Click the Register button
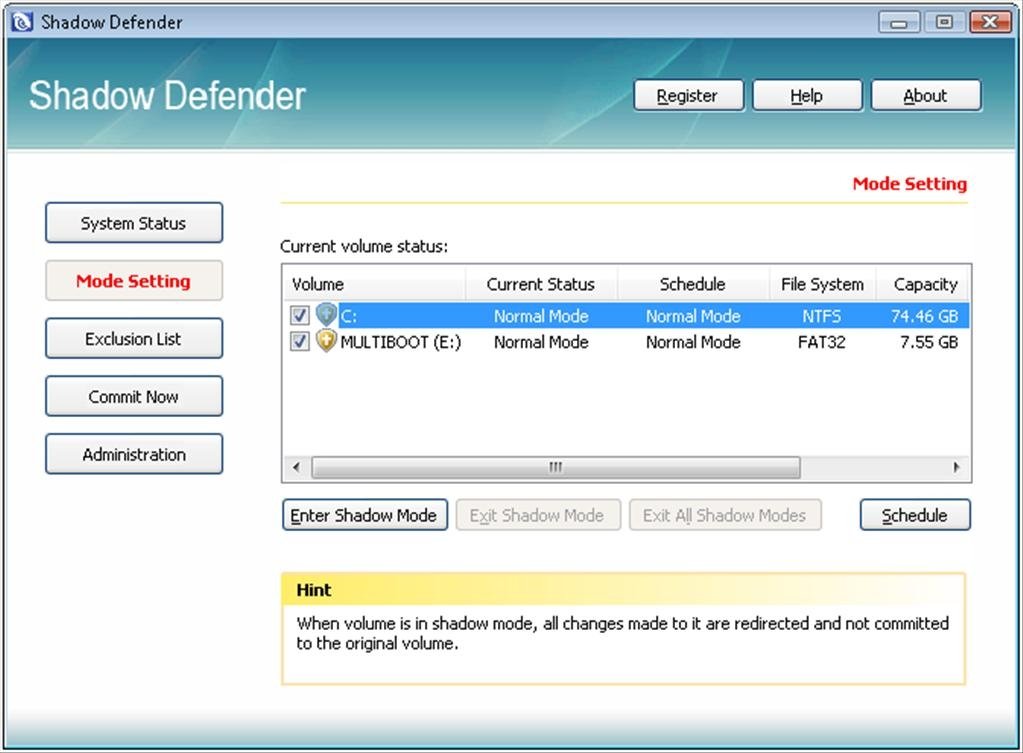Image resolution: width=1023 pixels, height=753 pixels. [x=688, y=96]
